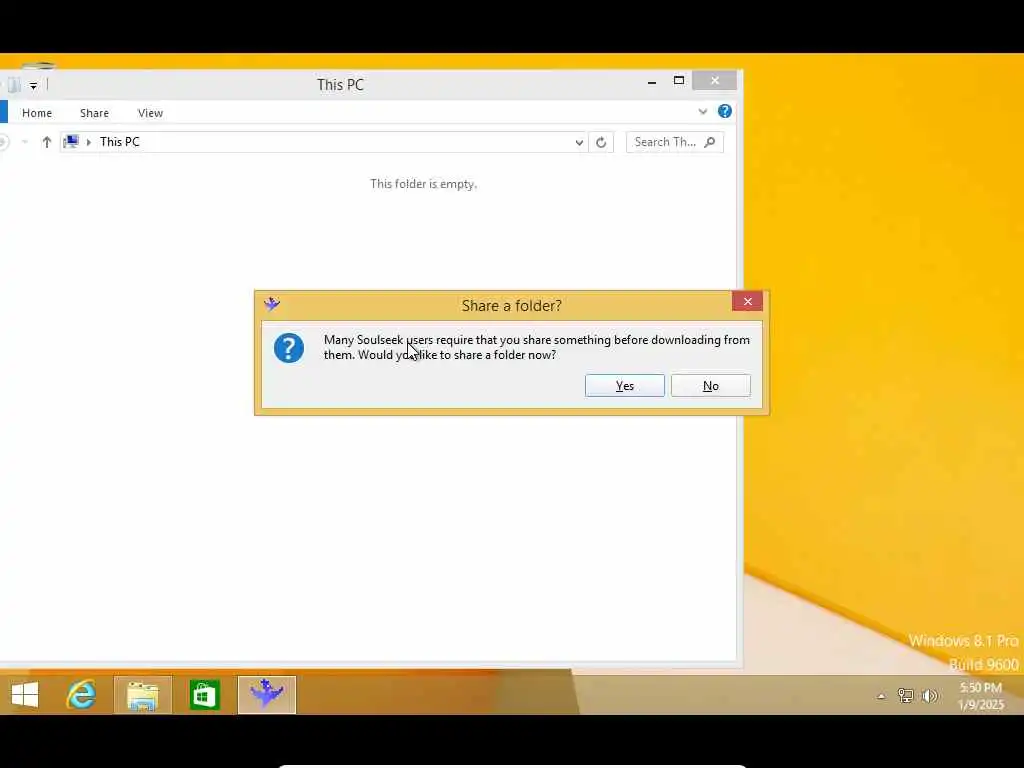Image resolution: width=1024 pixels, height=768 pixels.
Task: Click No in Share a folder dialog
Action: pyautogui.click(x=711, y=385)
